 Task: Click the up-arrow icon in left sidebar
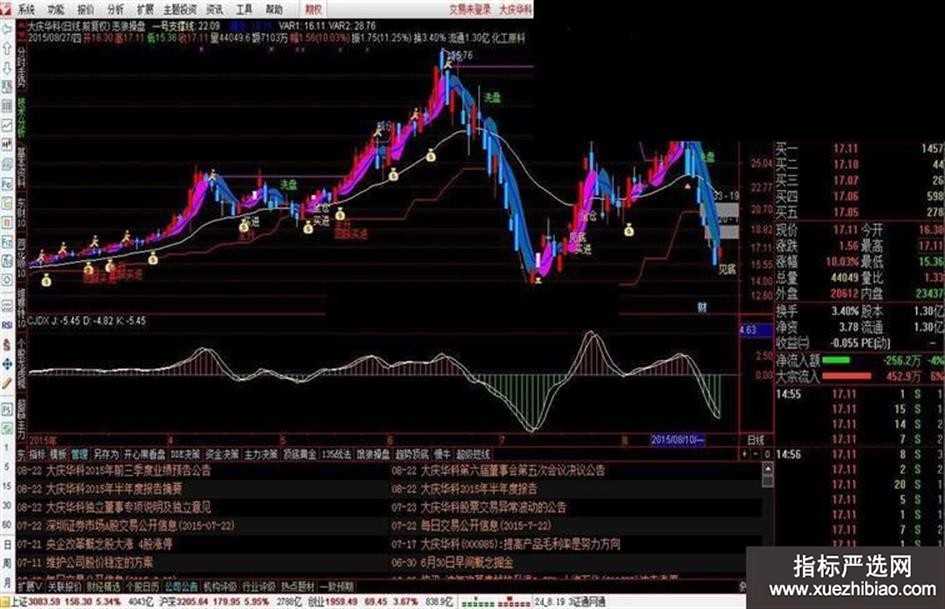7,48
